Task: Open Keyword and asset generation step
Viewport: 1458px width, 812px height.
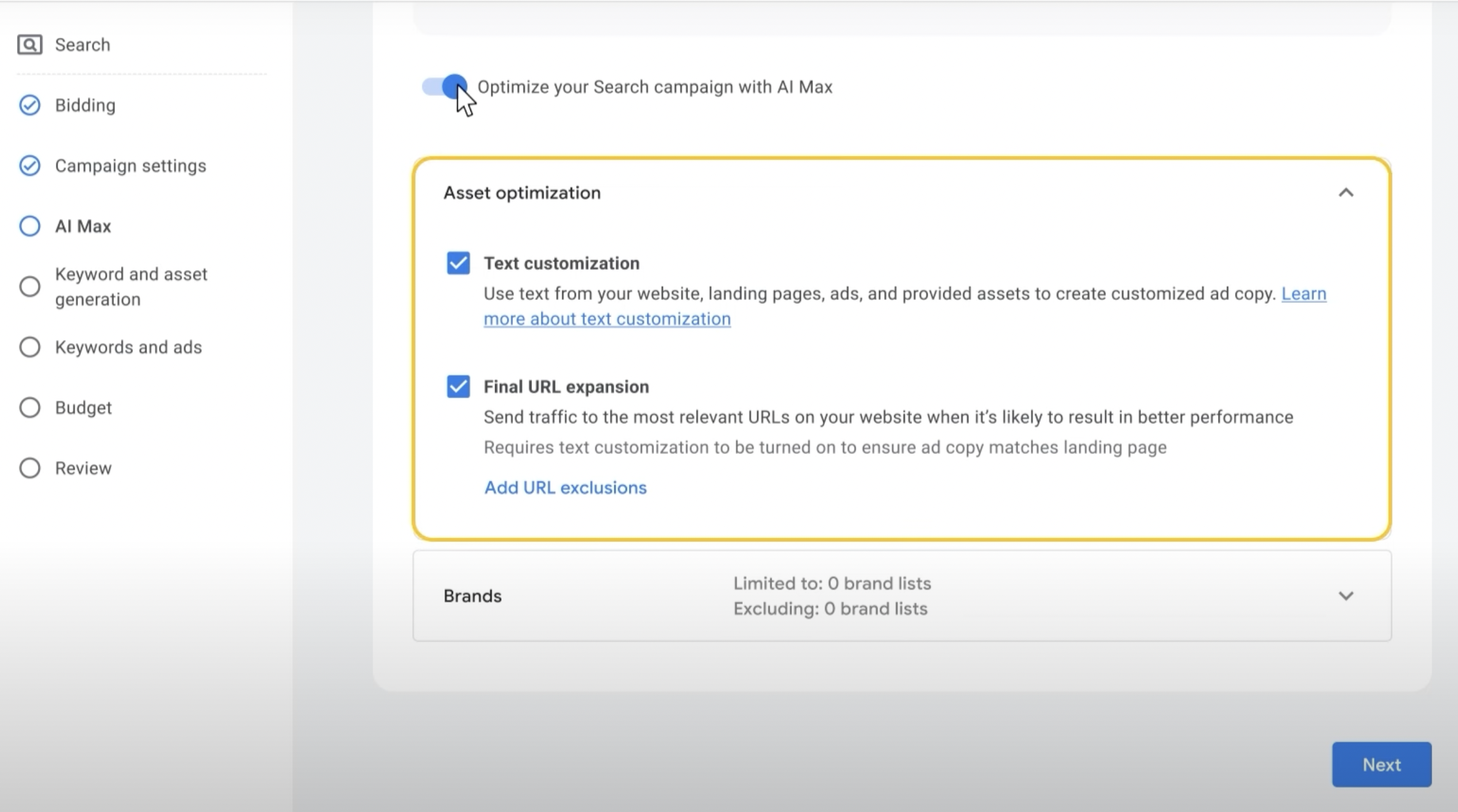Action: [131, 287]
